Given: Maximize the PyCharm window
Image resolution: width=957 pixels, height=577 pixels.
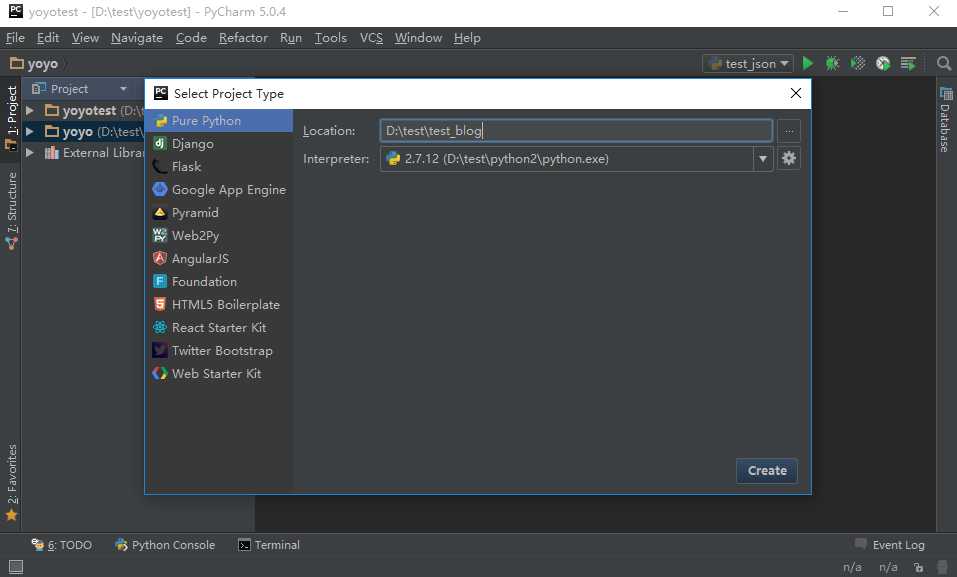Looking at the screenshot, I should pyautogui.click(x=888, y=12).
